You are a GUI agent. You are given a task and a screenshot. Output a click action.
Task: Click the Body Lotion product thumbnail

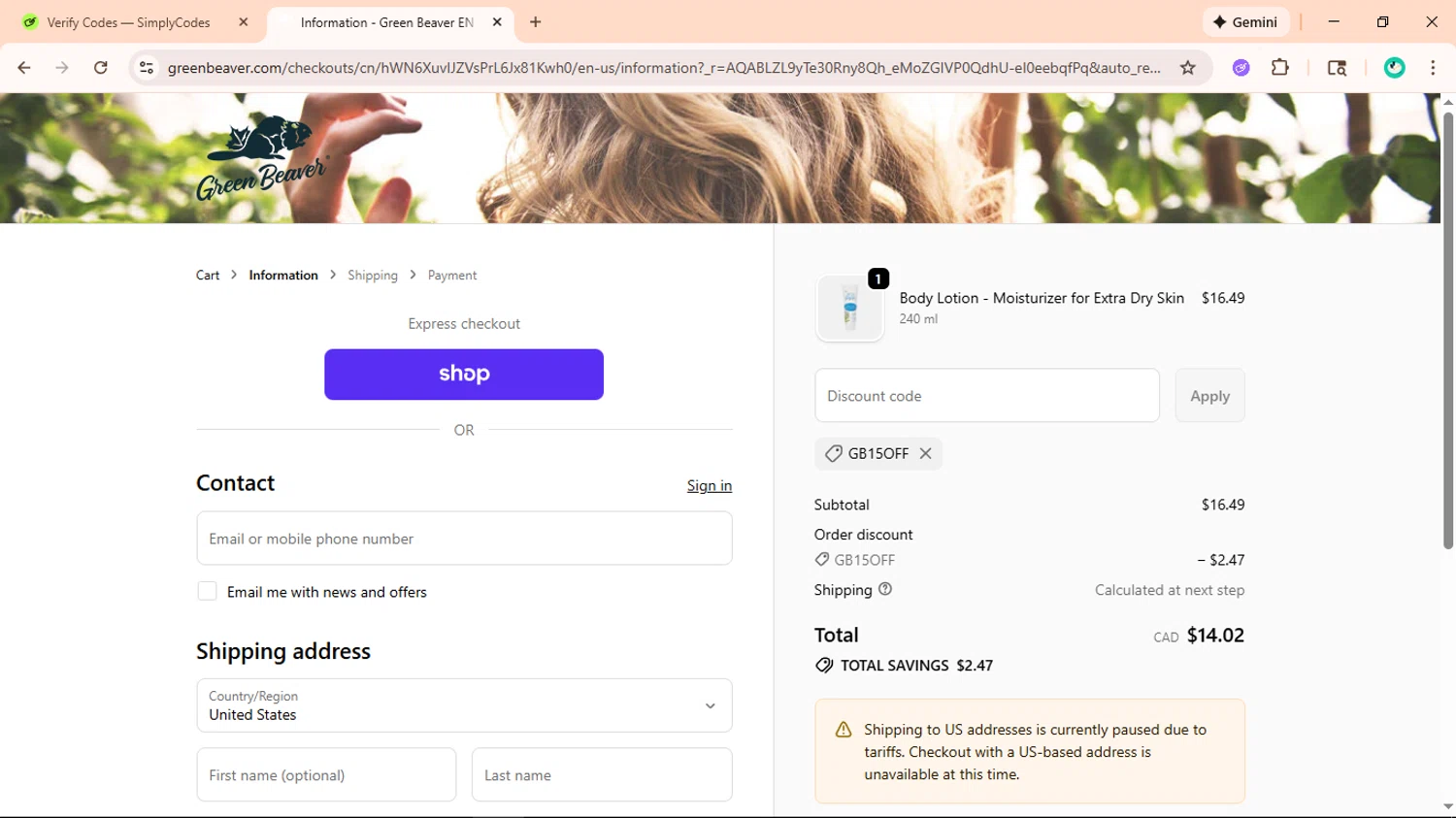coord(850,309)
